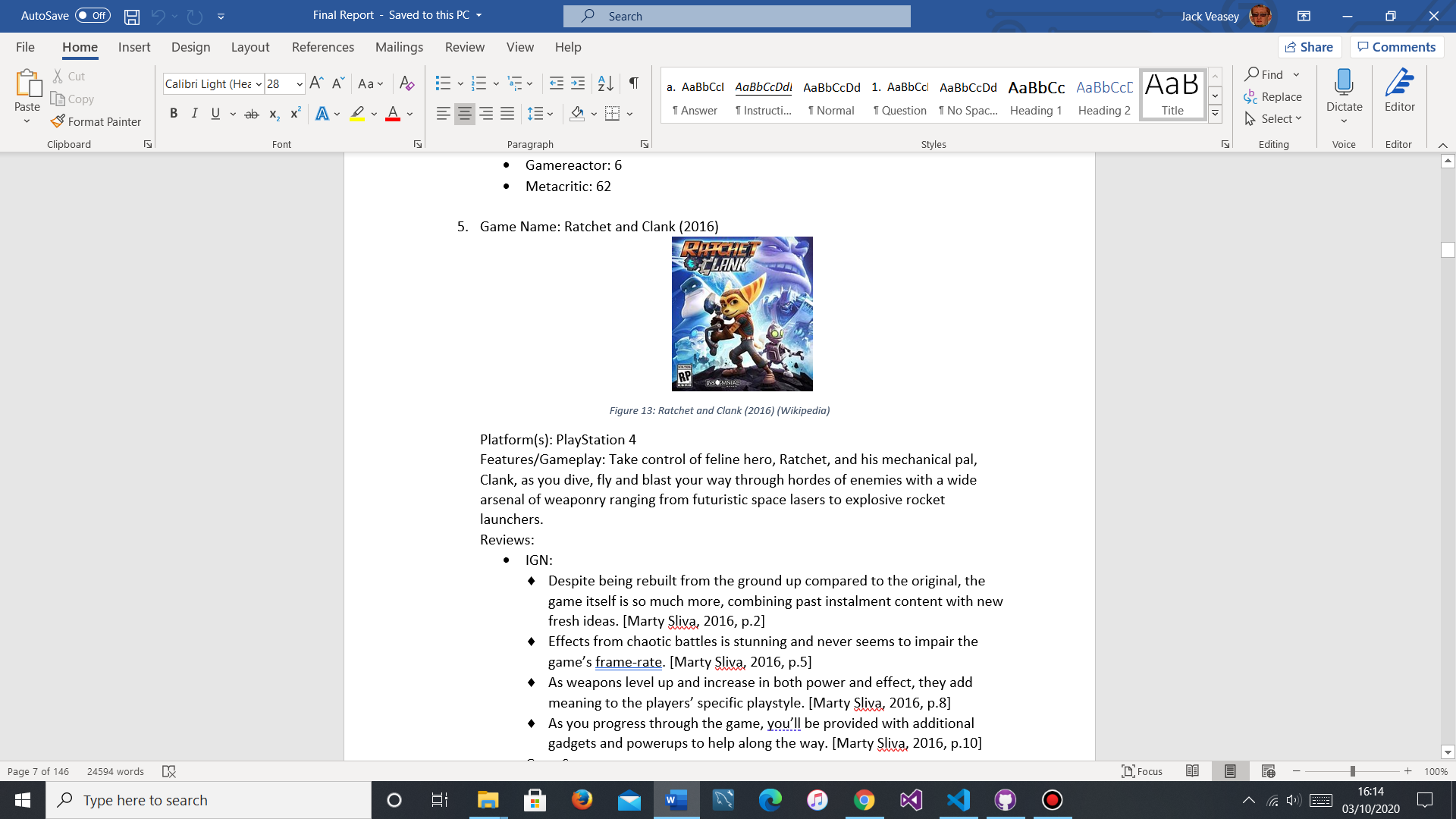
Task: Apply strikethrough formatting
Action: click(252, 114)
